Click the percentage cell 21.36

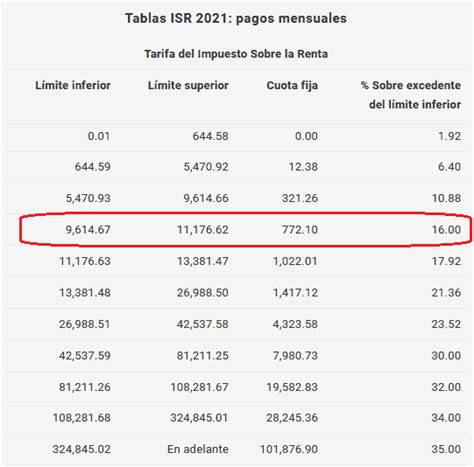[446, 293]
